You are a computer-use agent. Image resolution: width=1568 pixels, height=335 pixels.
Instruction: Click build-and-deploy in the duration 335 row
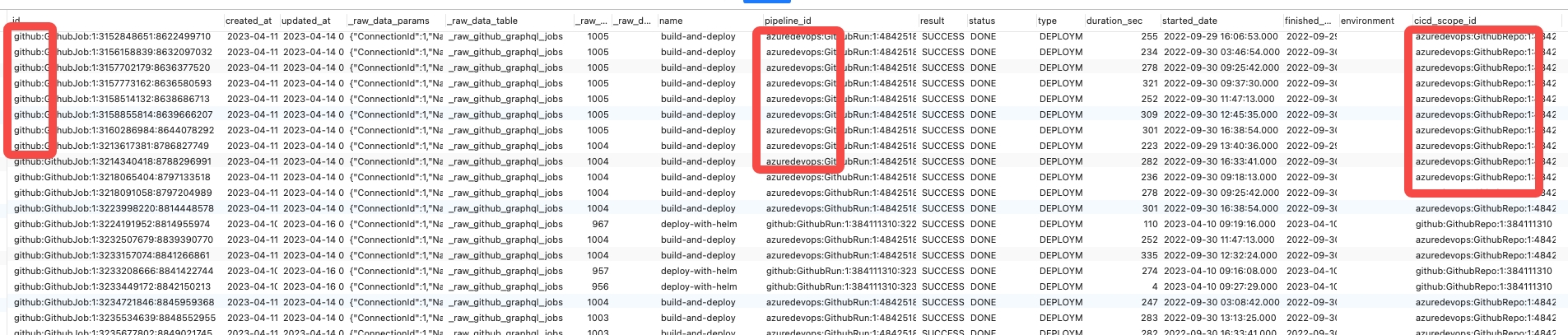(698, 255)
